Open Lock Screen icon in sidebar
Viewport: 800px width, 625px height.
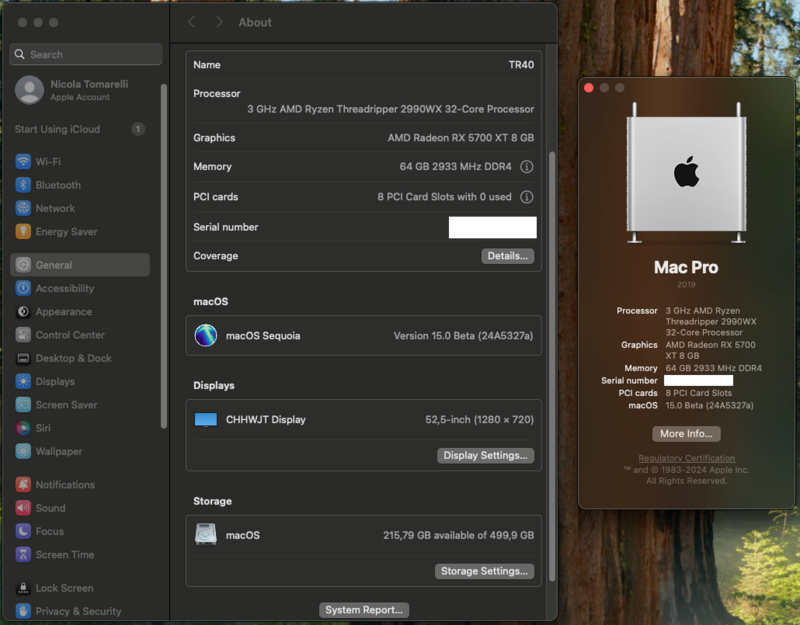[23, 588]
